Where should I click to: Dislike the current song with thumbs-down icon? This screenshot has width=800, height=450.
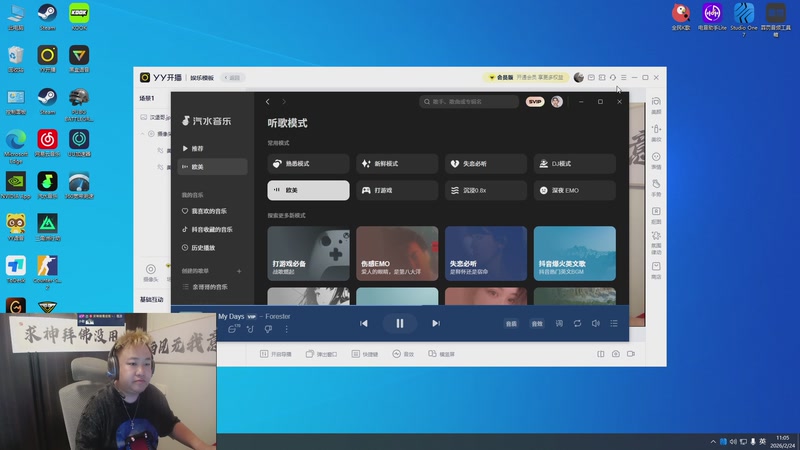(x=268, y=329)
